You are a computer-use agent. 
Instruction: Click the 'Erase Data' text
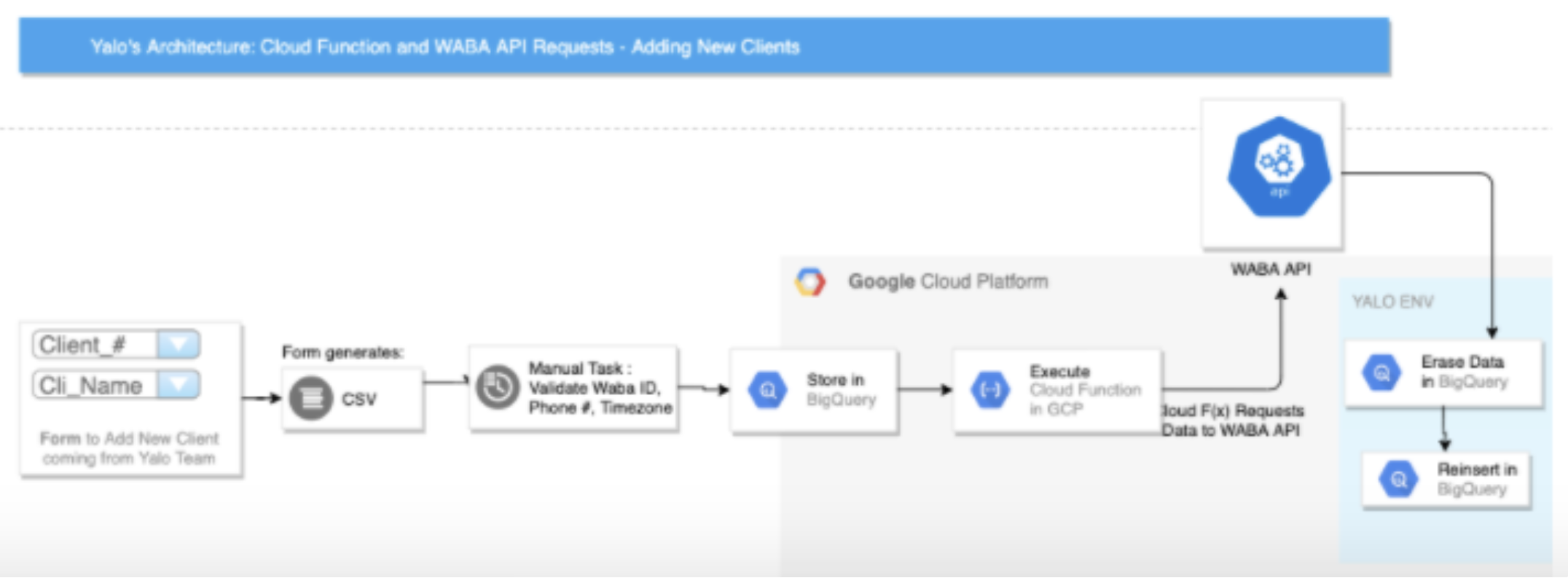tap(1462, 362)
